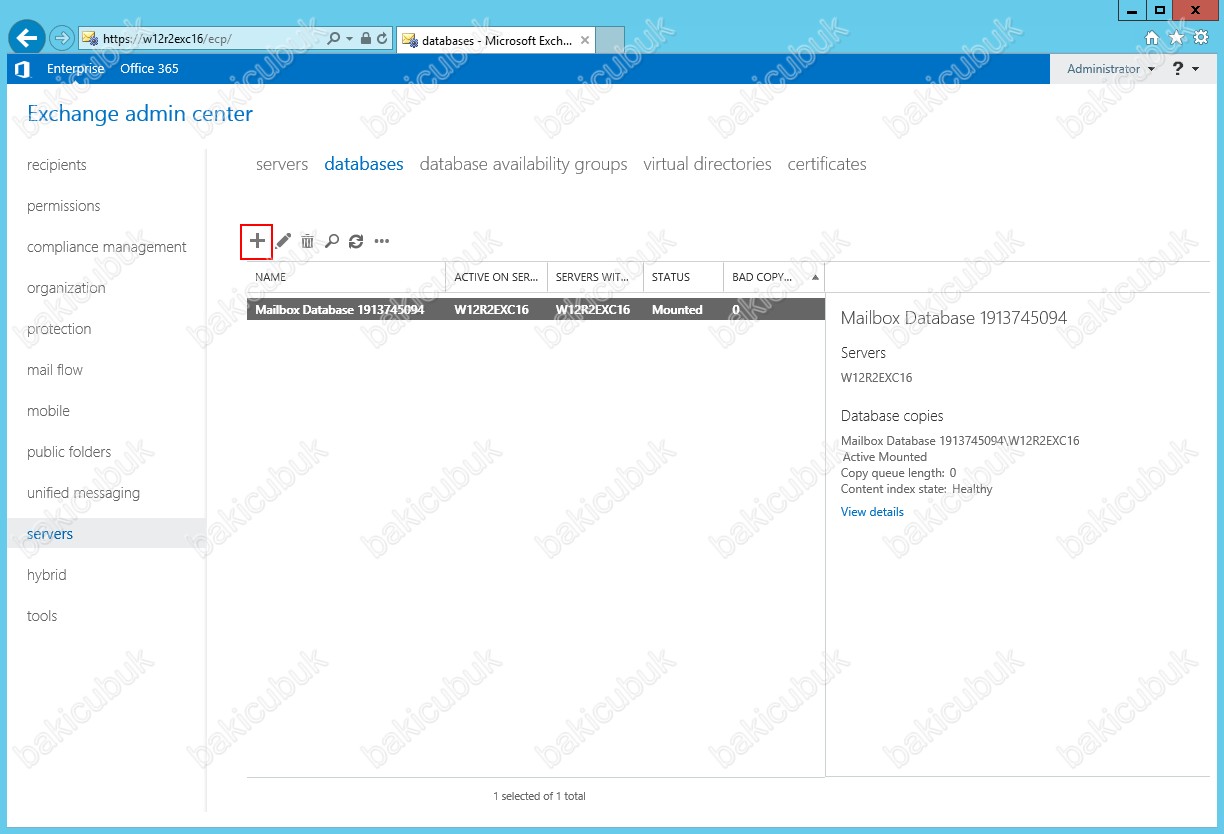Switch to the servers tab
Viewport: 1224px width, 834px height.
click(282, 164)
